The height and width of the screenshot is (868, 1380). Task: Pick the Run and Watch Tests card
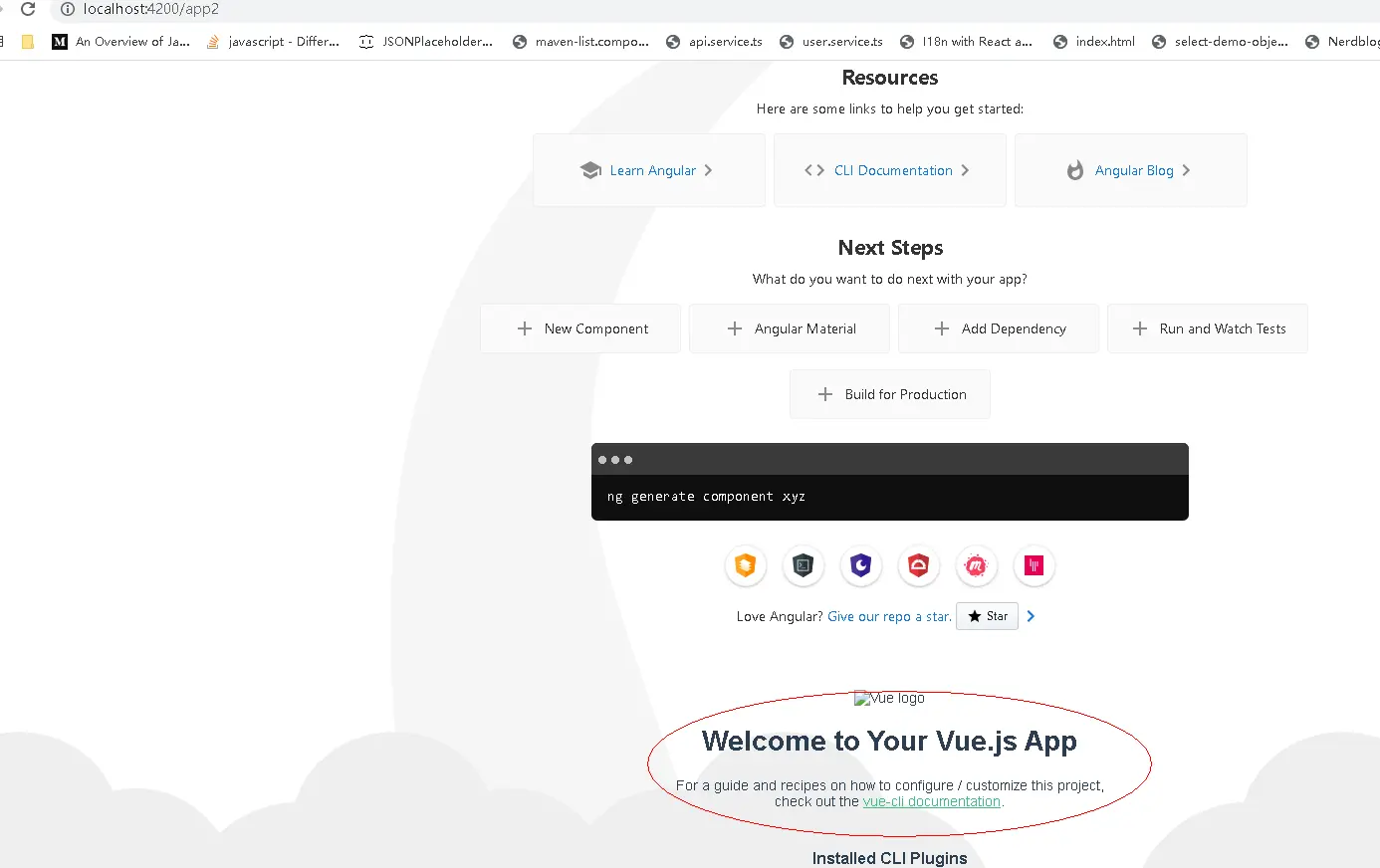tap(1208, 328)
